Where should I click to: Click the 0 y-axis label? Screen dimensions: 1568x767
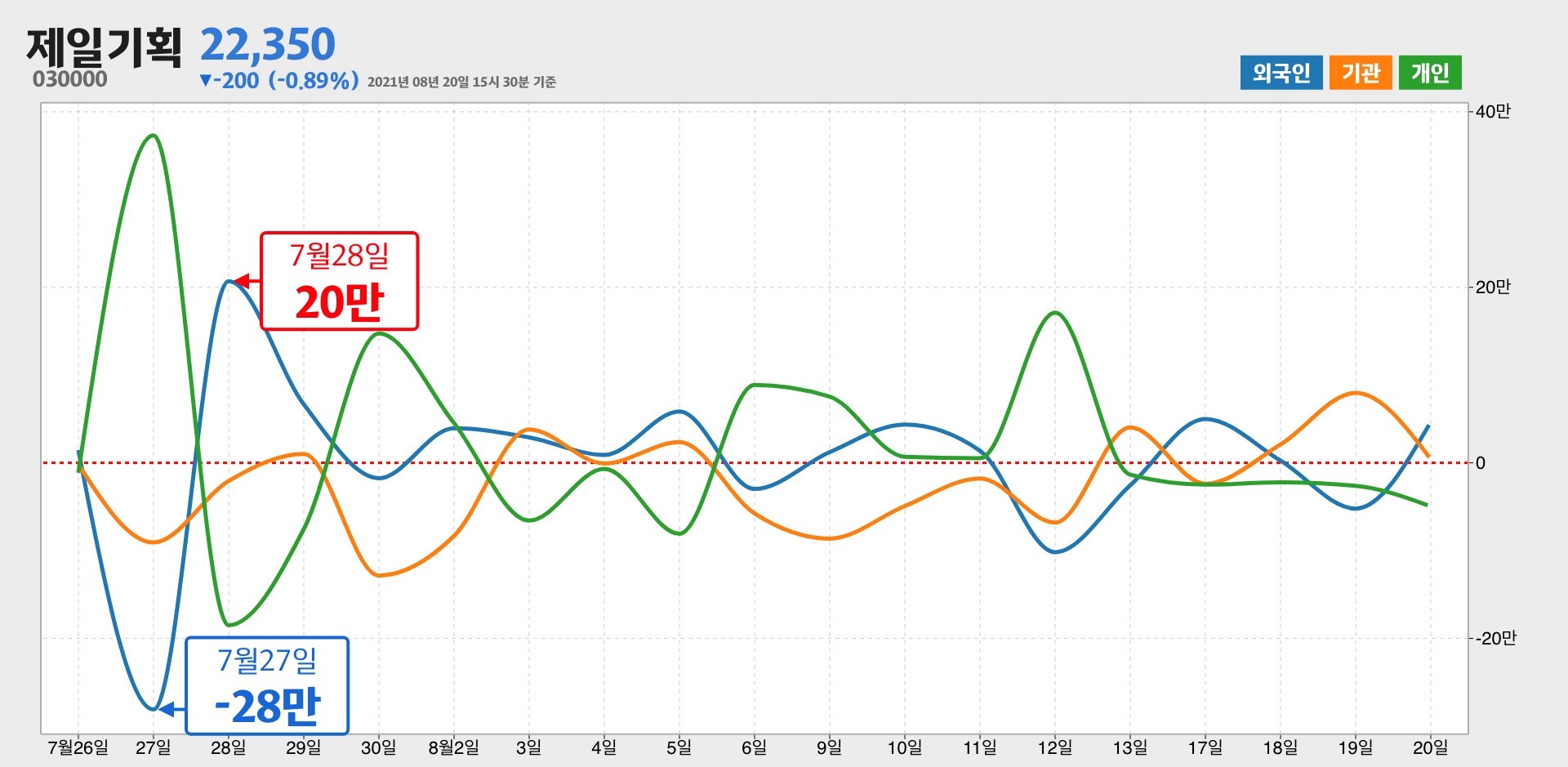pos(1481,463)
